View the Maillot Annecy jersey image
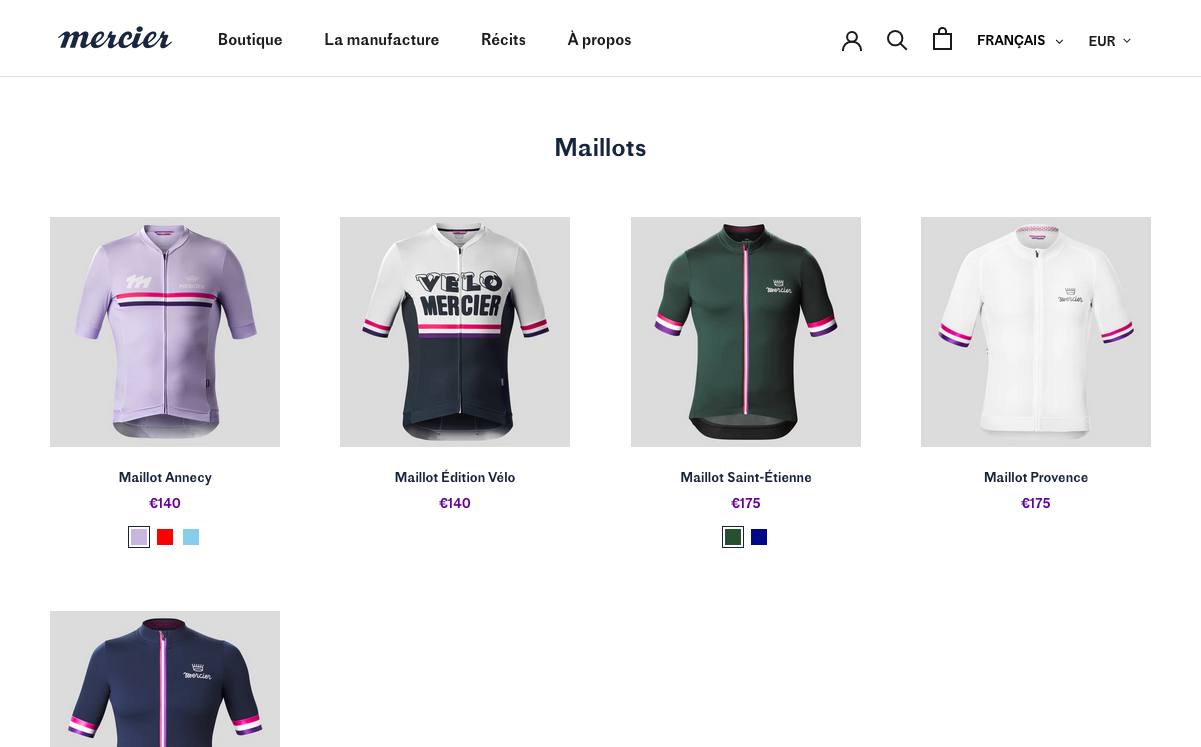Screen dimensions: 1201x747 click(165, 332)
